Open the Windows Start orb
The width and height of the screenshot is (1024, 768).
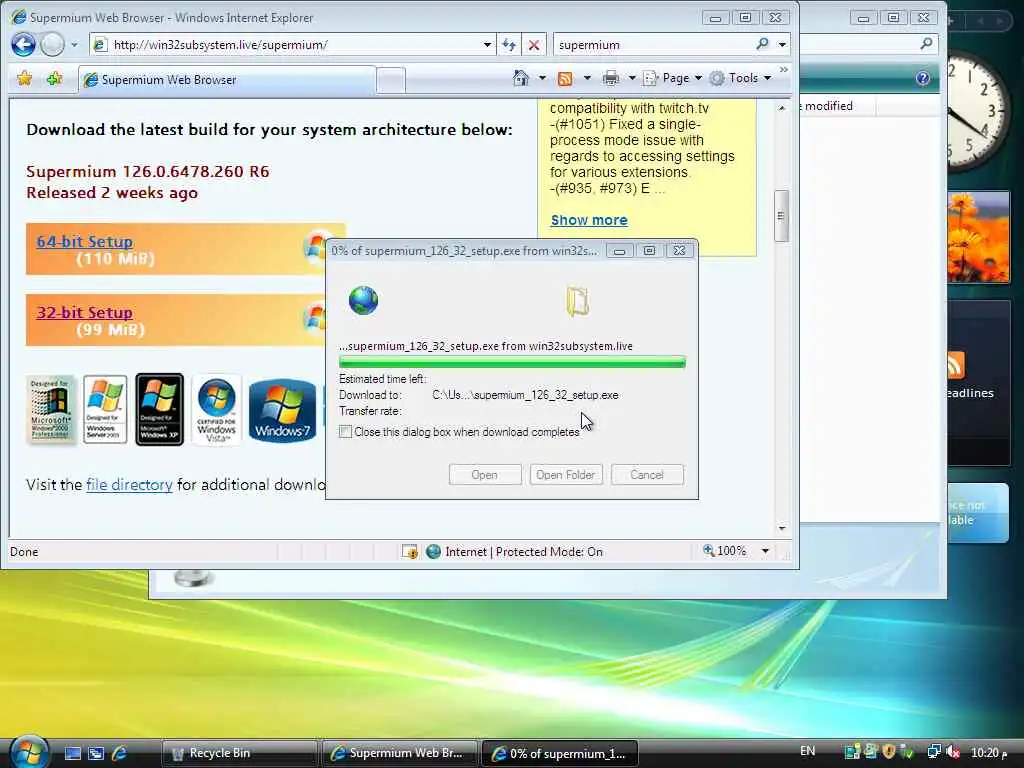(29, 751)
